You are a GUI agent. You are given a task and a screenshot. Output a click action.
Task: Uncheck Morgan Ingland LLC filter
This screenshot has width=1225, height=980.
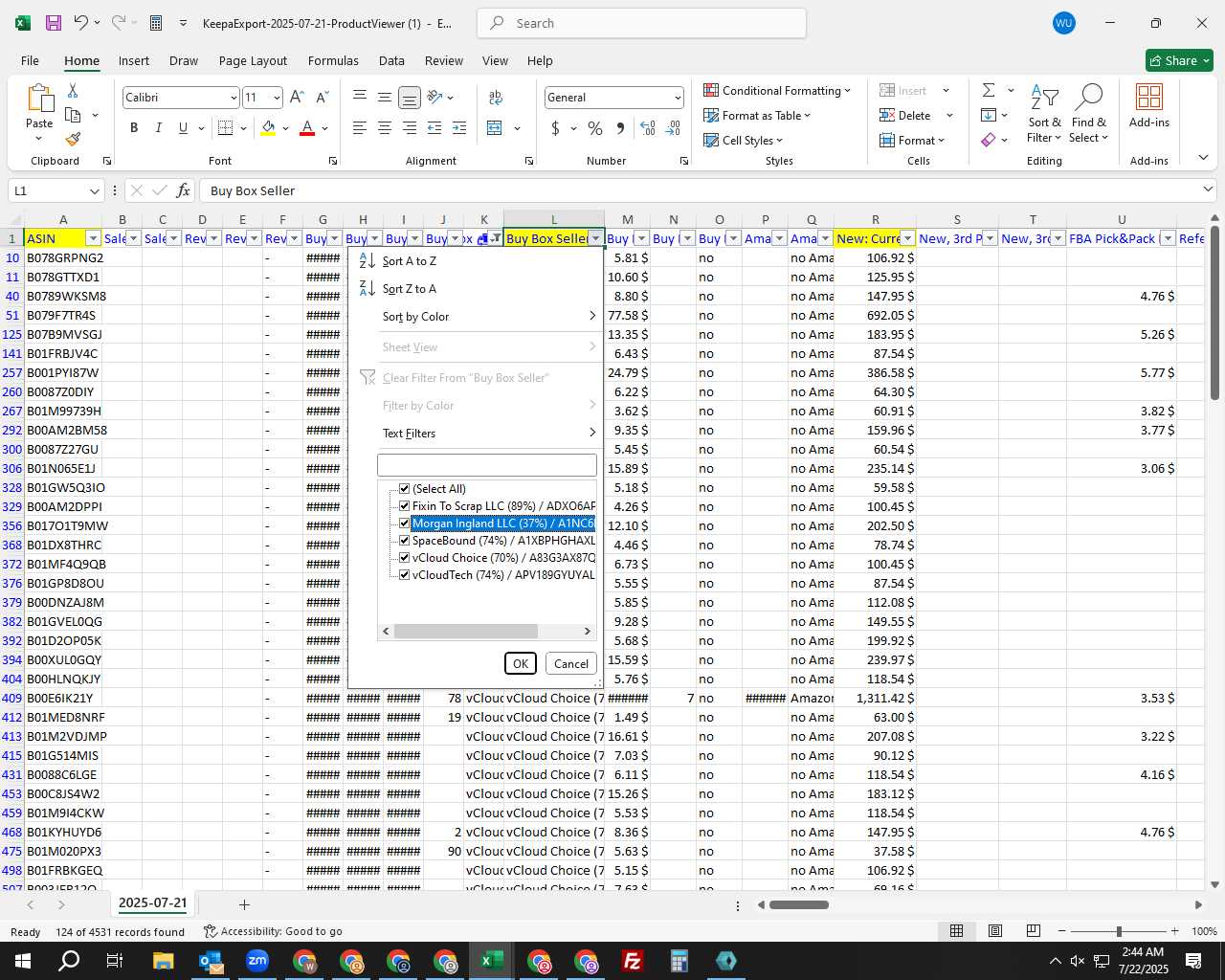coord(405,523)
